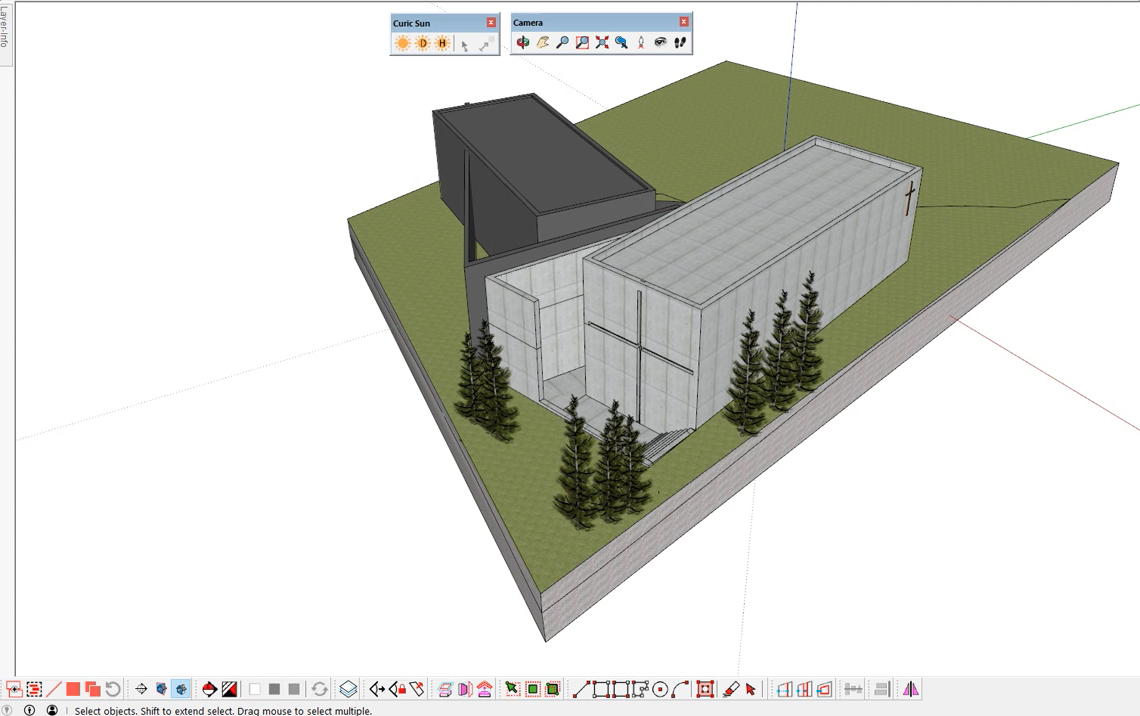Select the Zoom magnifier tool
Screen dimensions: 1140x716
(562, 43)
